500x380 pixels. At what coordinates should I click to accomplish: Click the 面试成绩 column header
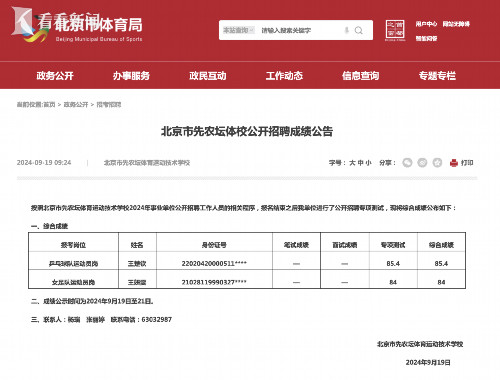tap(345, 245)
